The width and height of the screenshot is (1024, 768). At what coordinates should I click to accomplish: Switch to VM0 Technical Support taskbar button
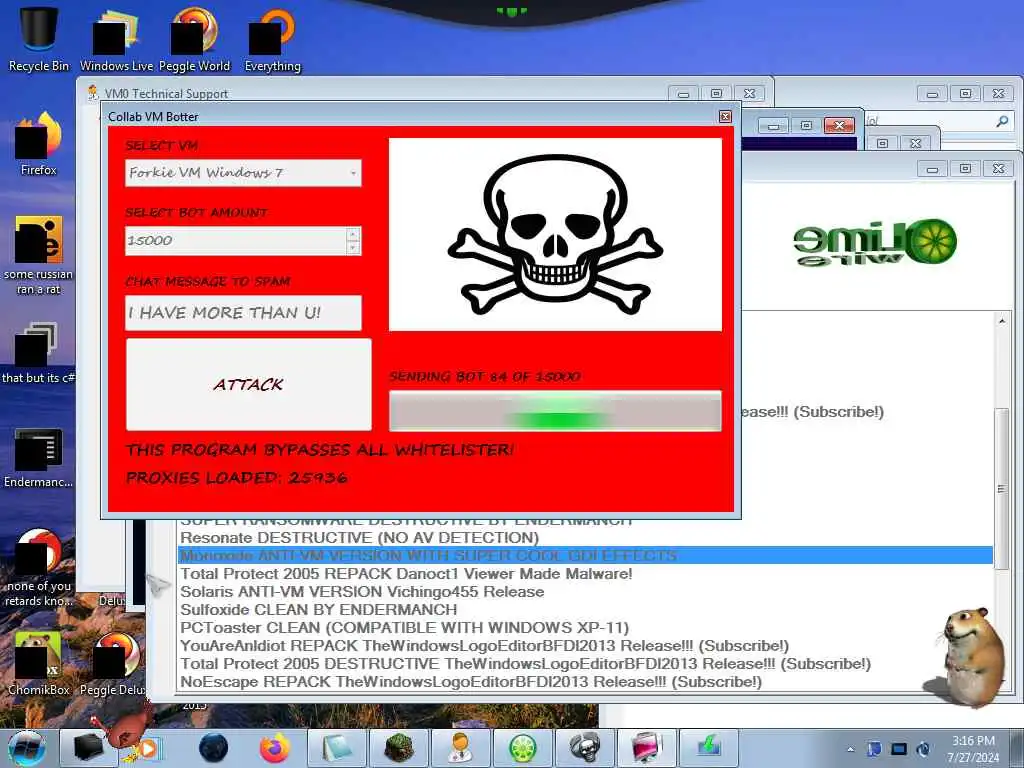coord(460,748)
